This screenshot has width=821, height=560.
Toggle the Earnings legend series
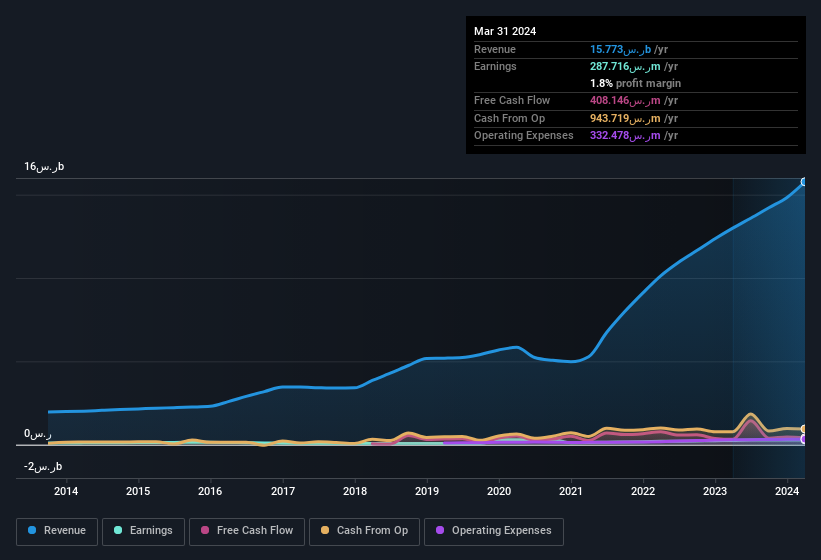click(144, 531)
